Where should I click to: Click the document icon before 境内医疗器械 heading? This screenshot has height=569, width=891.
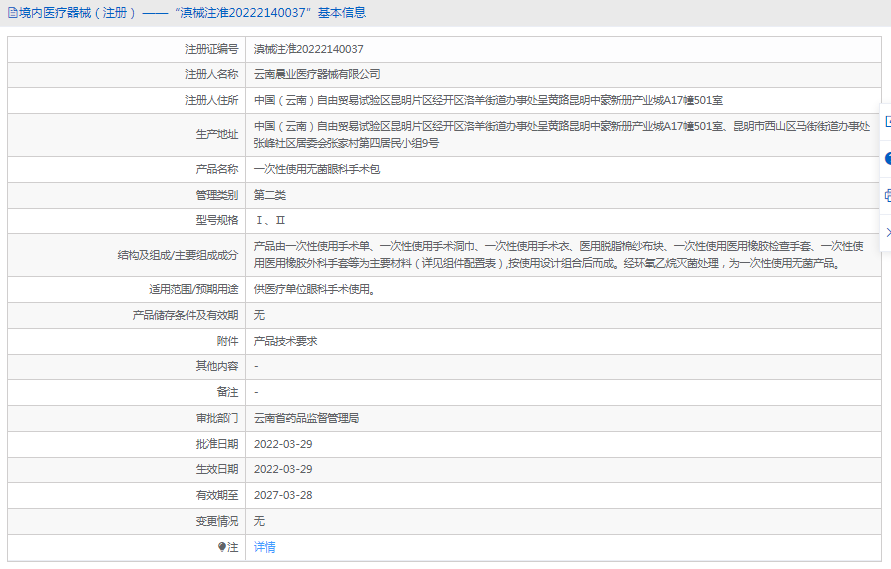[x=12, y=13]
